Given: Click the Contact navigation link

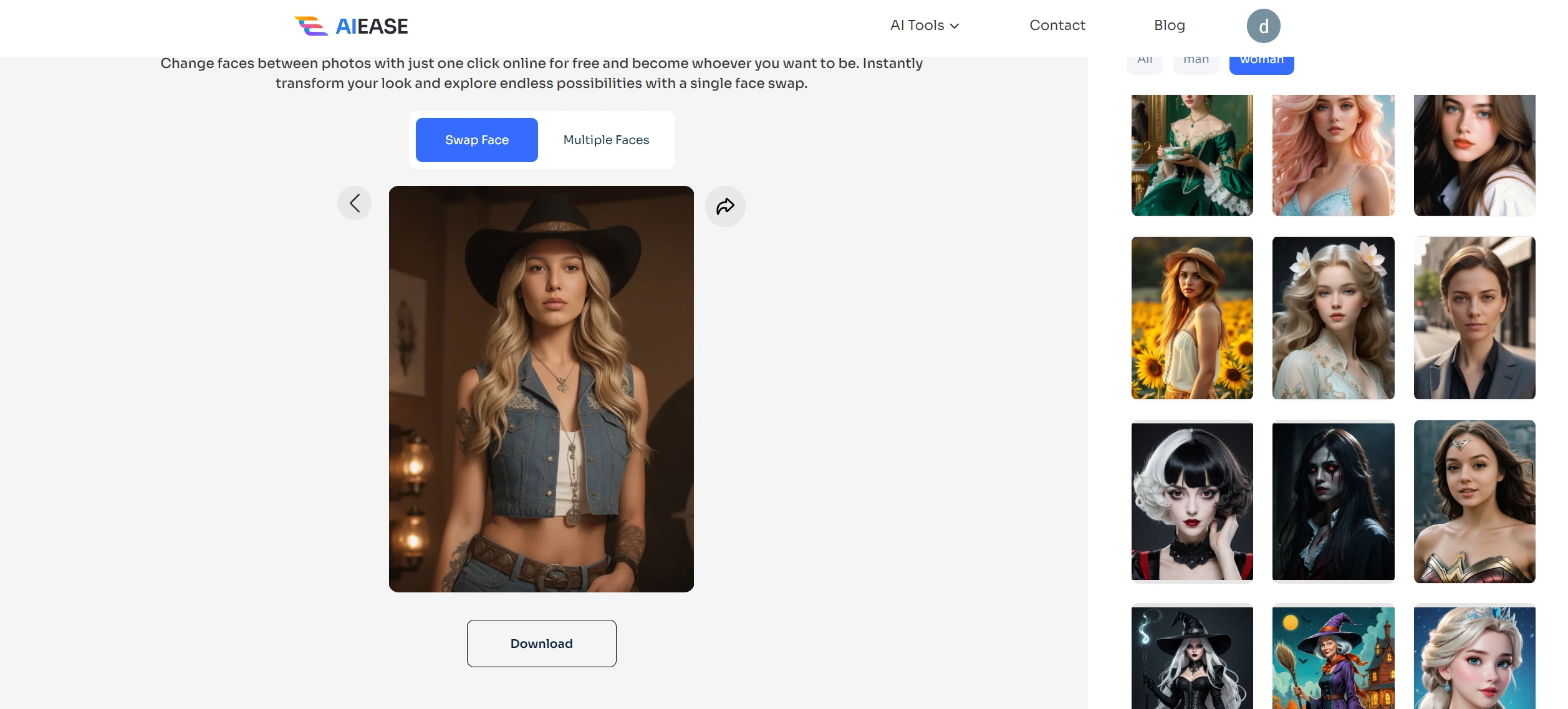Looking at the screenshot, I should 1057,25.
